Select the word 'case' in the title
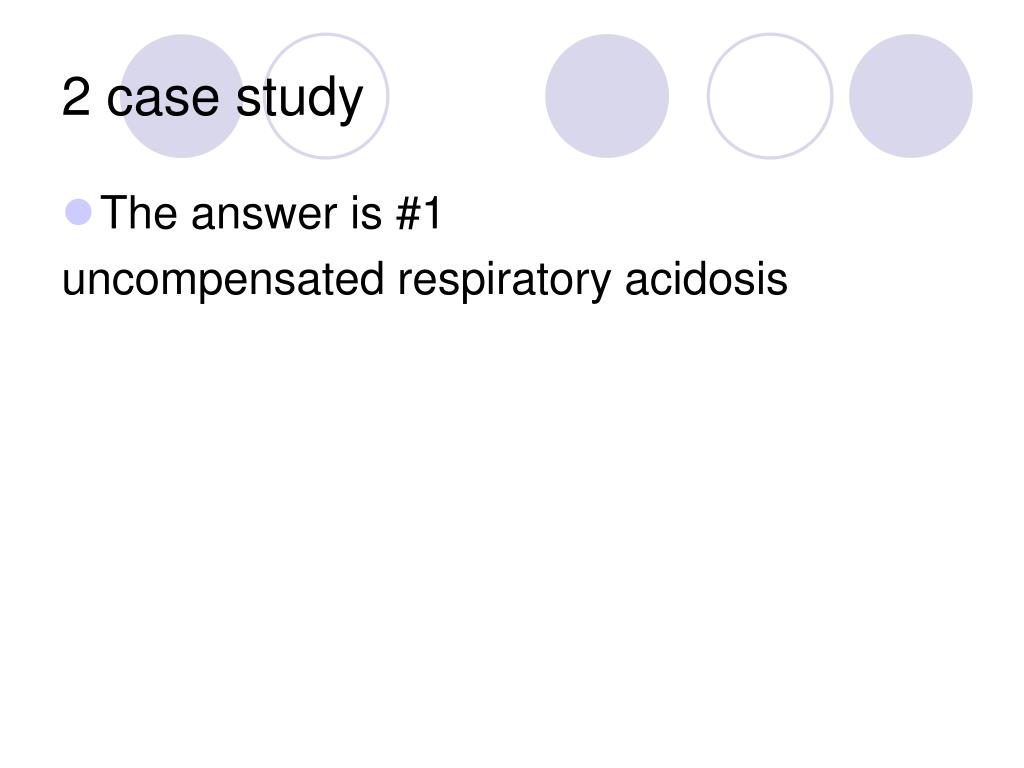 pyautogui.click(x=163, y=101)
